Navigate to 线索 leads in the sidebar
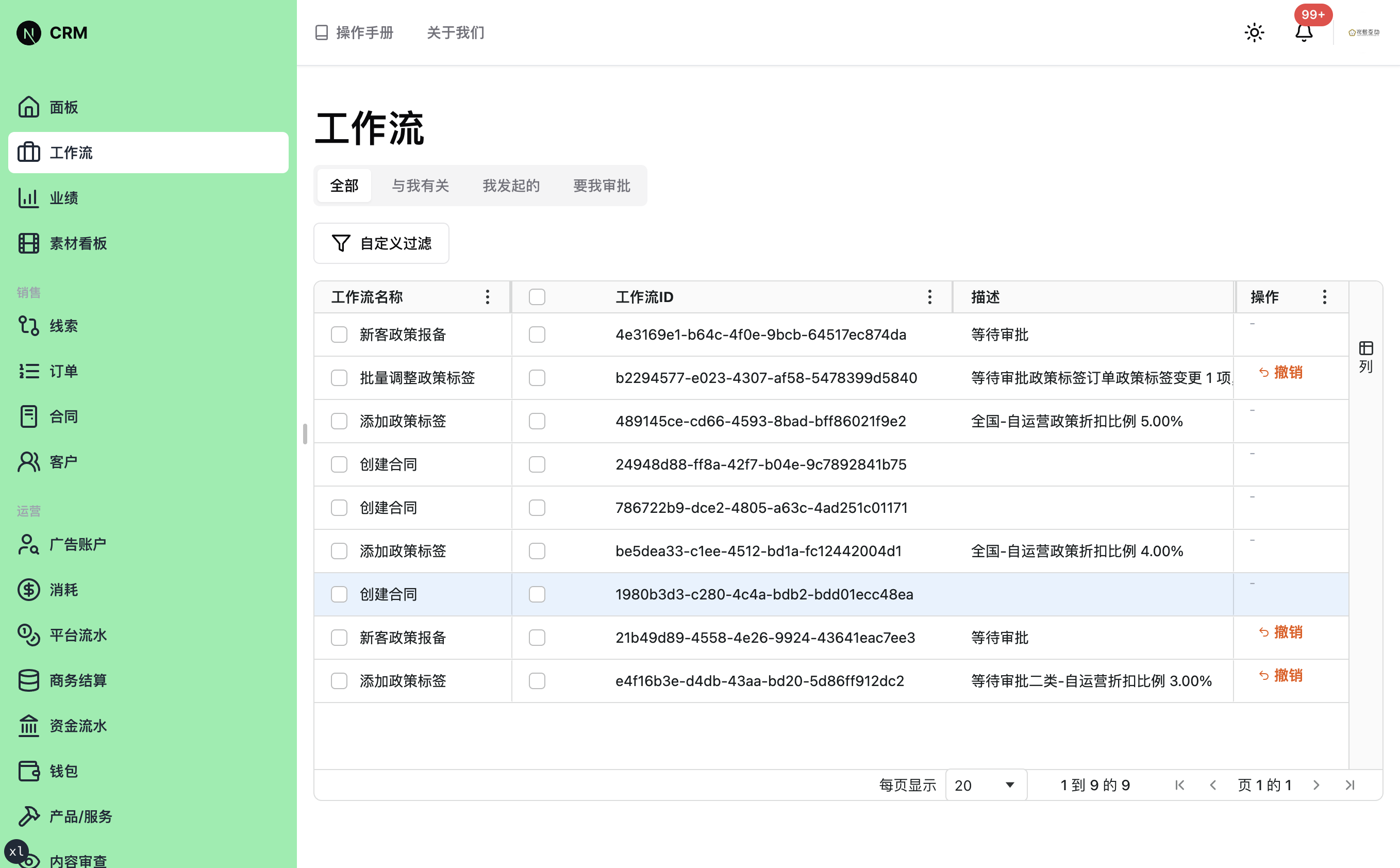The image size is (1400, 868). click(63, 326)
